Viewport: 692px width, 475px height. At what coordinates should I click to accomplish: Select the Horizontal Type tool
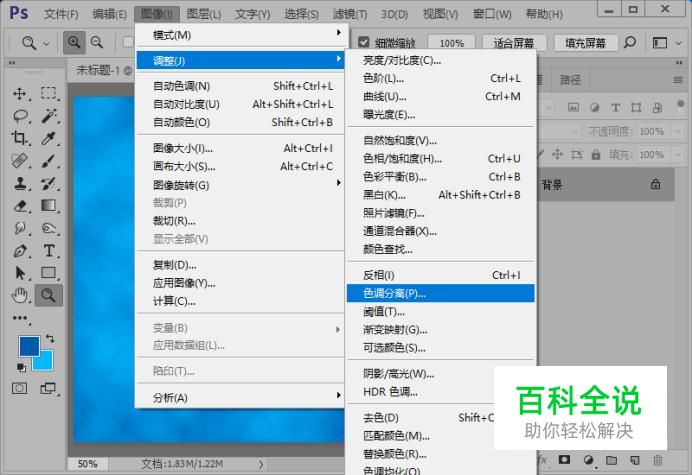coord(49,251)
